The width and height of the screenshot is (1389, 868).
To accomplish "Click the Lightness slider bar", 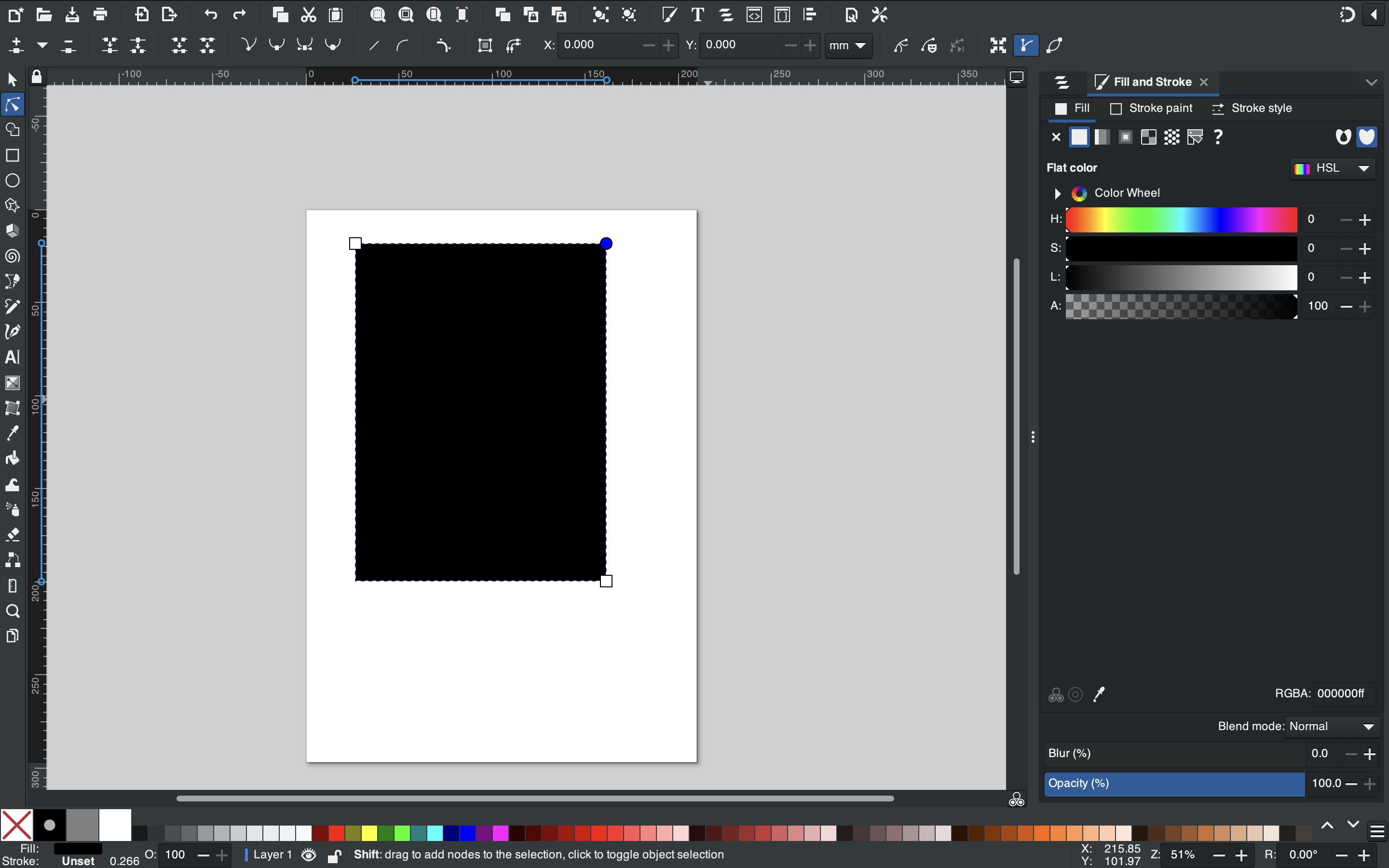I will (1181, 278).
